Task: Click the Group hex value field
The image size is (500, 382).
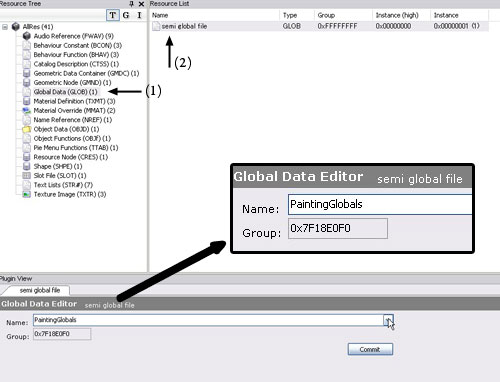Action: (62, 334)
